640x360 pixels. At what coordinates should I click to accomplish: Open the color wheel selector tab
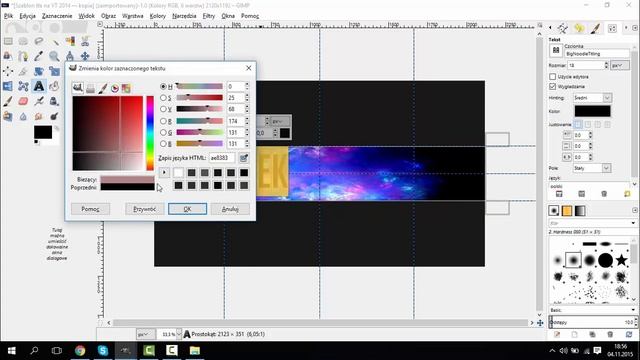[x=115, y=88]
